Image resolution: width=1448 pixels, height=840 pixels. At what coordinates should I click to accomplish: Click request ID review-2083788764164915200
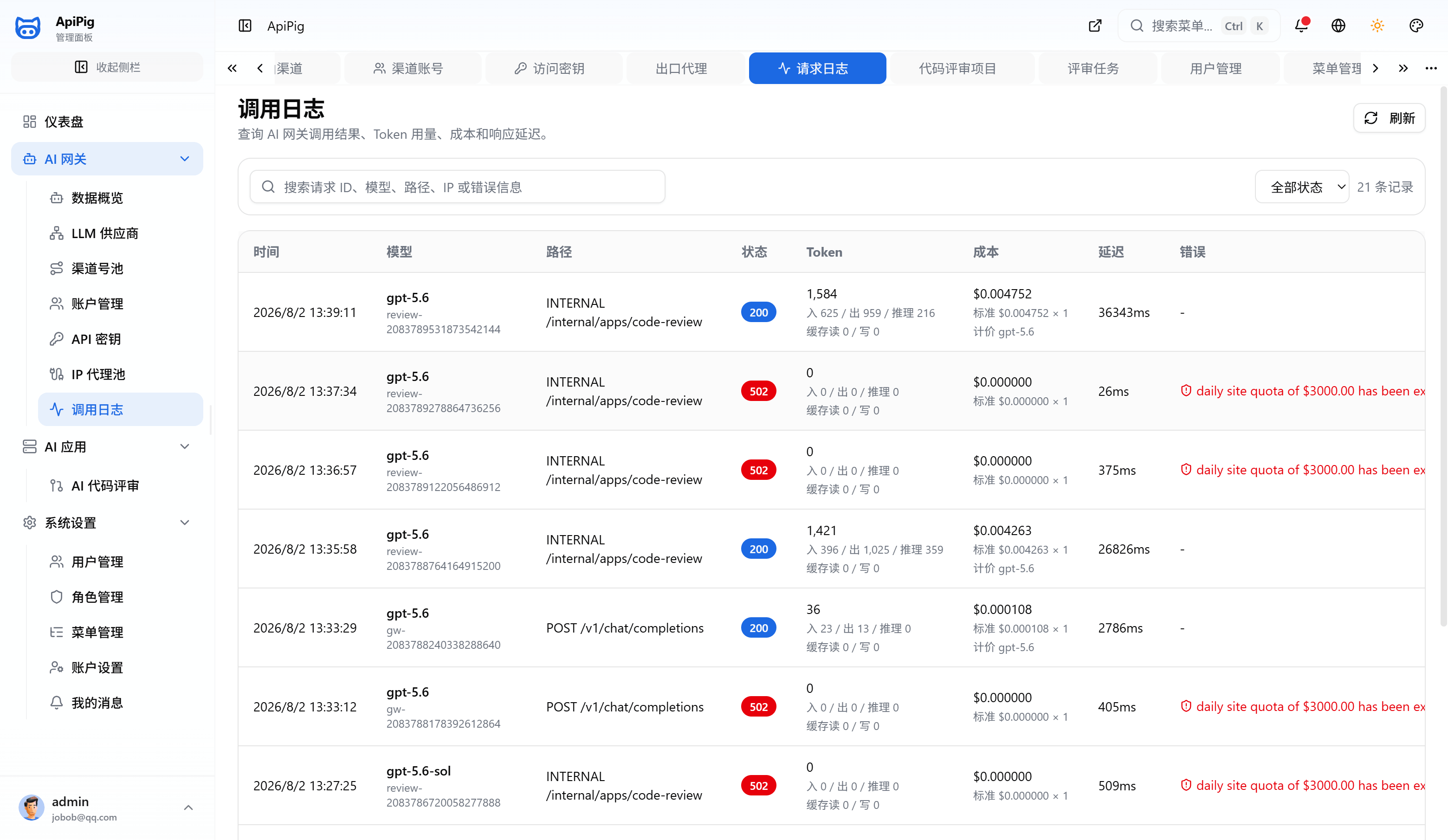coord(443,558)
